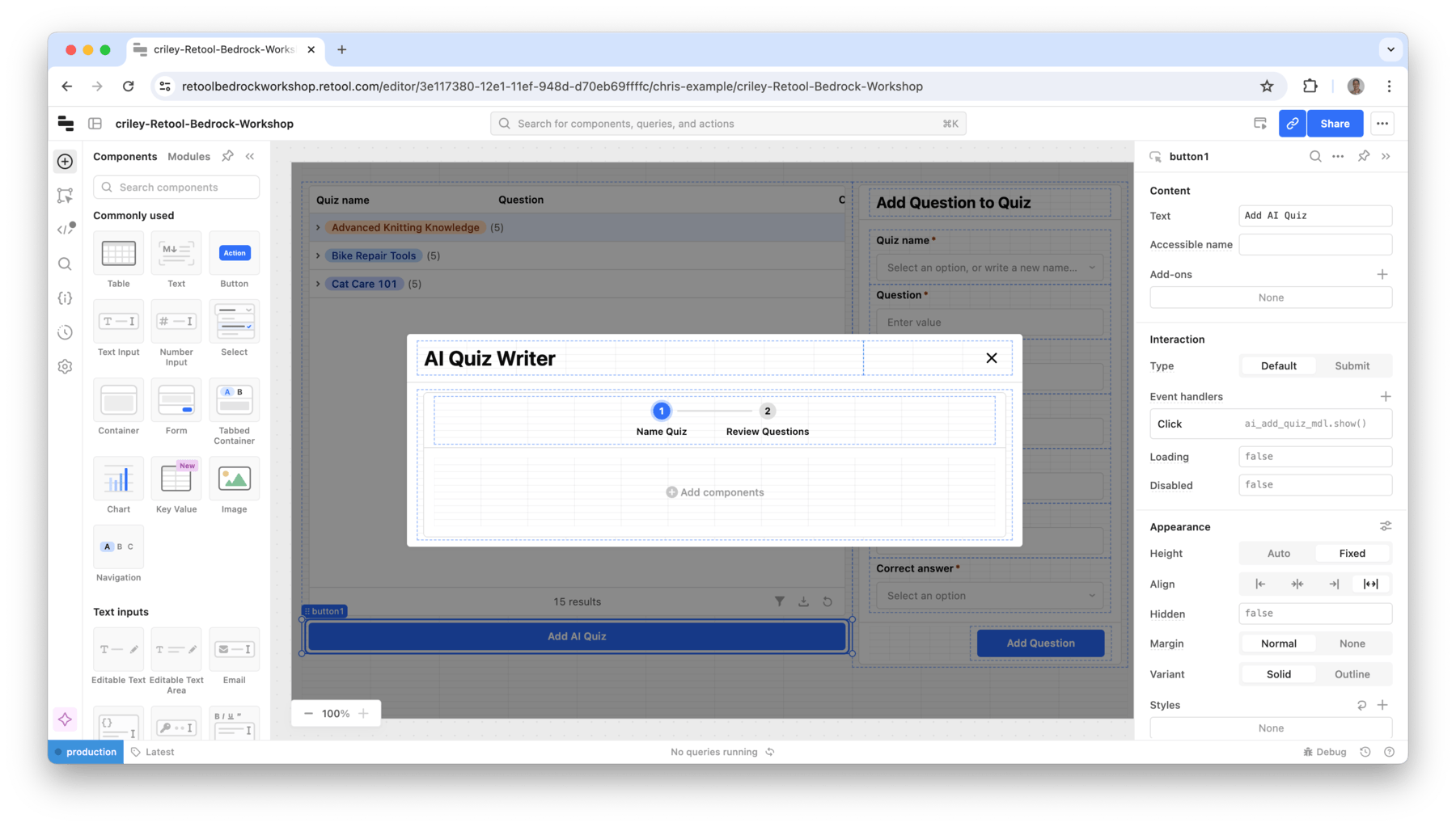
Task: Set Height to Fixed
Action: tap(1352, 554)
